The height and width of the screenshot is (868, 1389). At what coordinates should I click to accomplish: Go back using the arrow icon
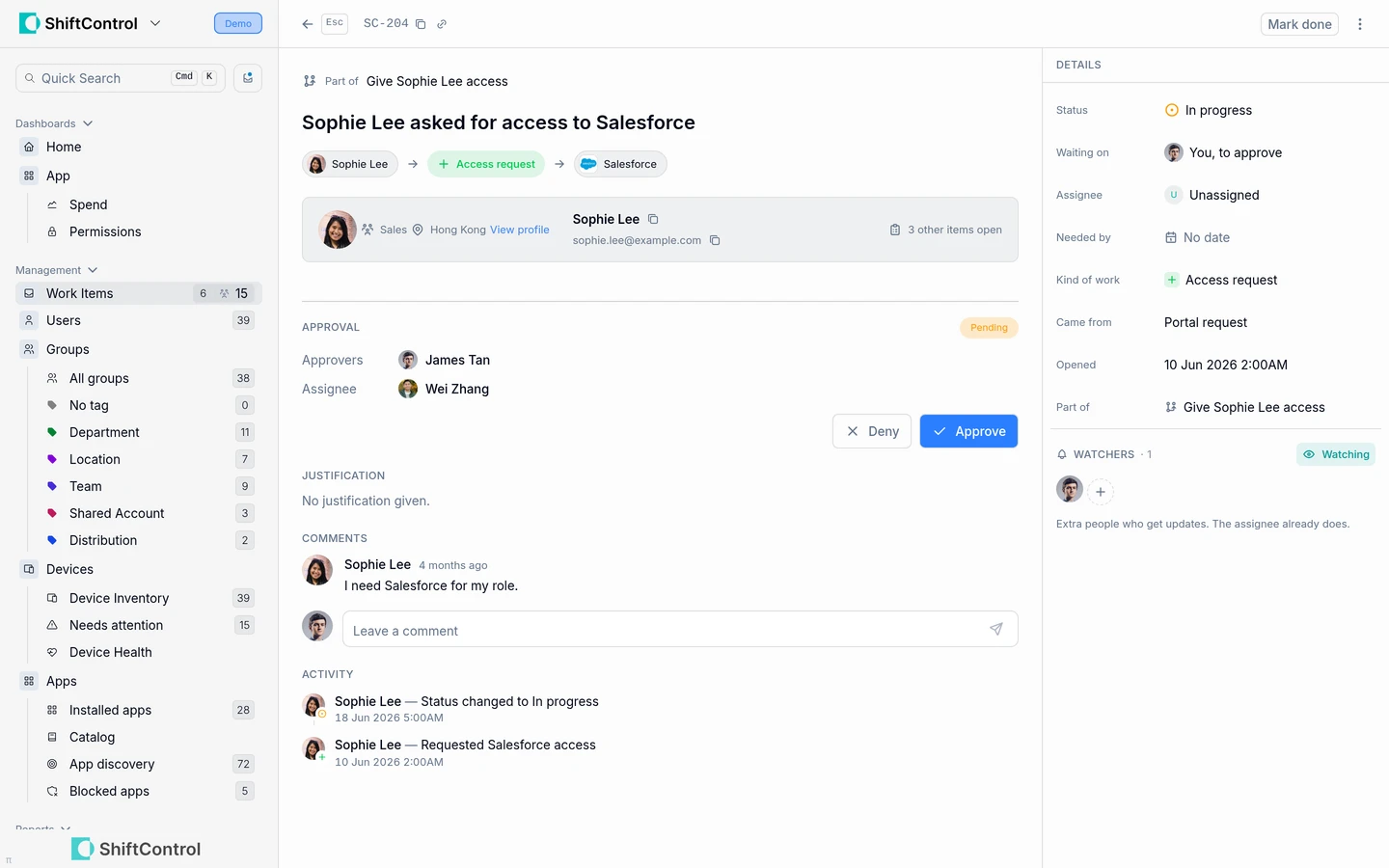pos(307,24)
